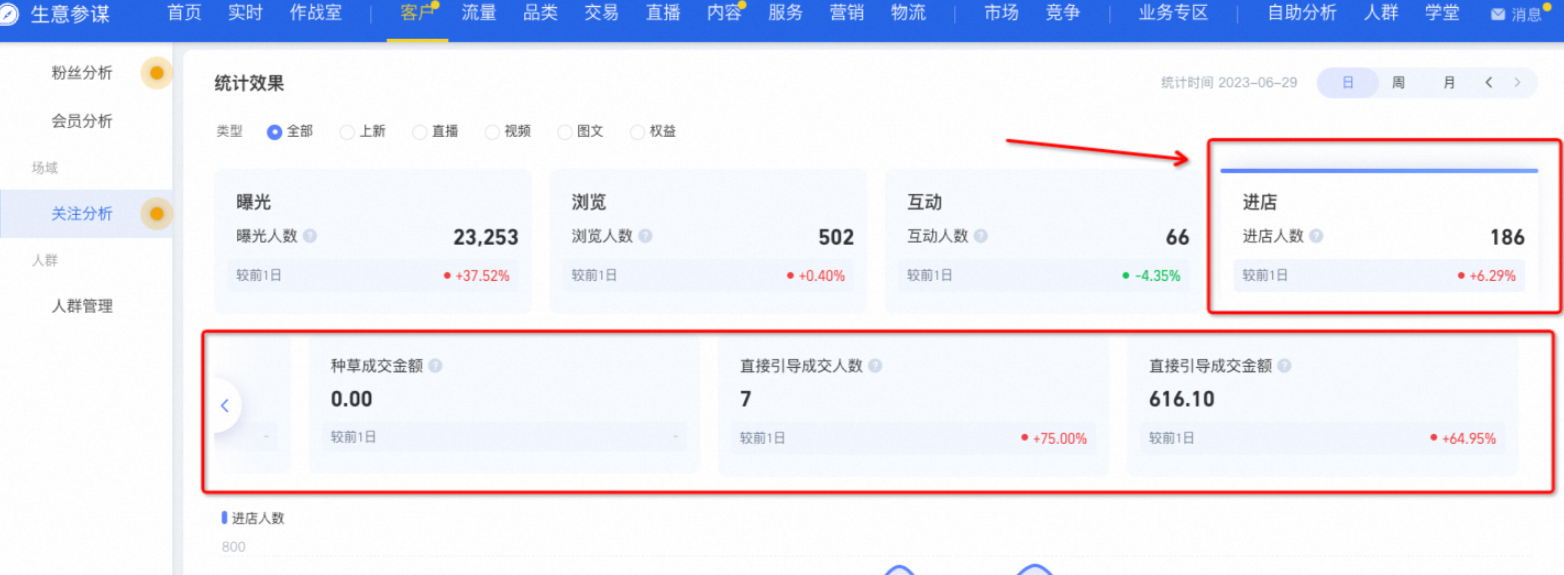Click the help icon beside 种草成交金额

pos(435,366)
